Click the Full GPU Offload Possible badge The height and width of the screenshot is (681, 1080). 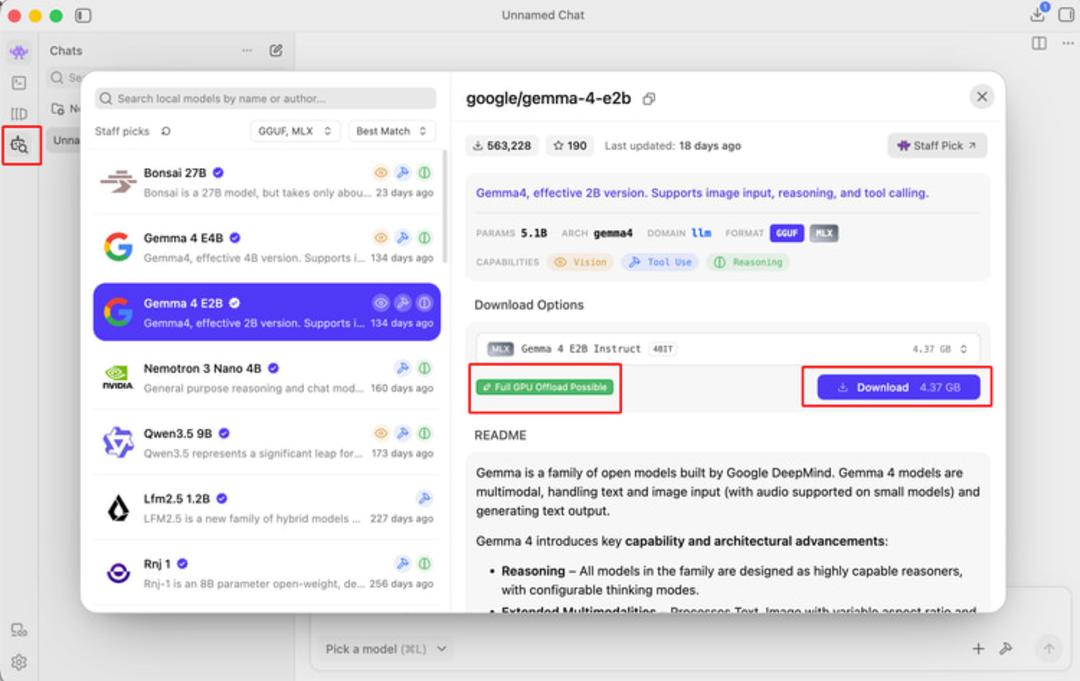click(545, 387)
